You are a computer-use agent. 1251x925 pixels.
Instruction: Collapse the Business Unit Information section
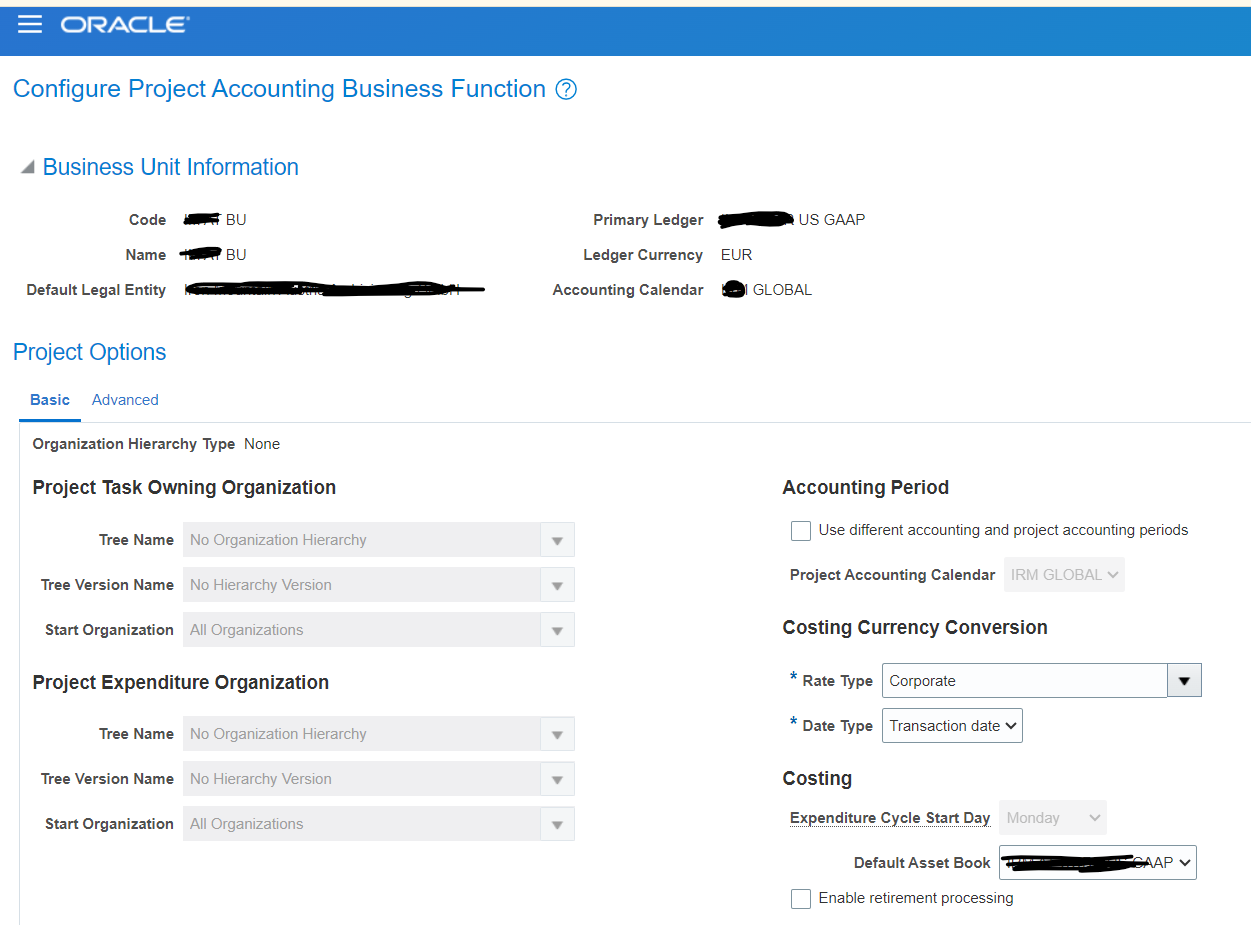[29, 167]
